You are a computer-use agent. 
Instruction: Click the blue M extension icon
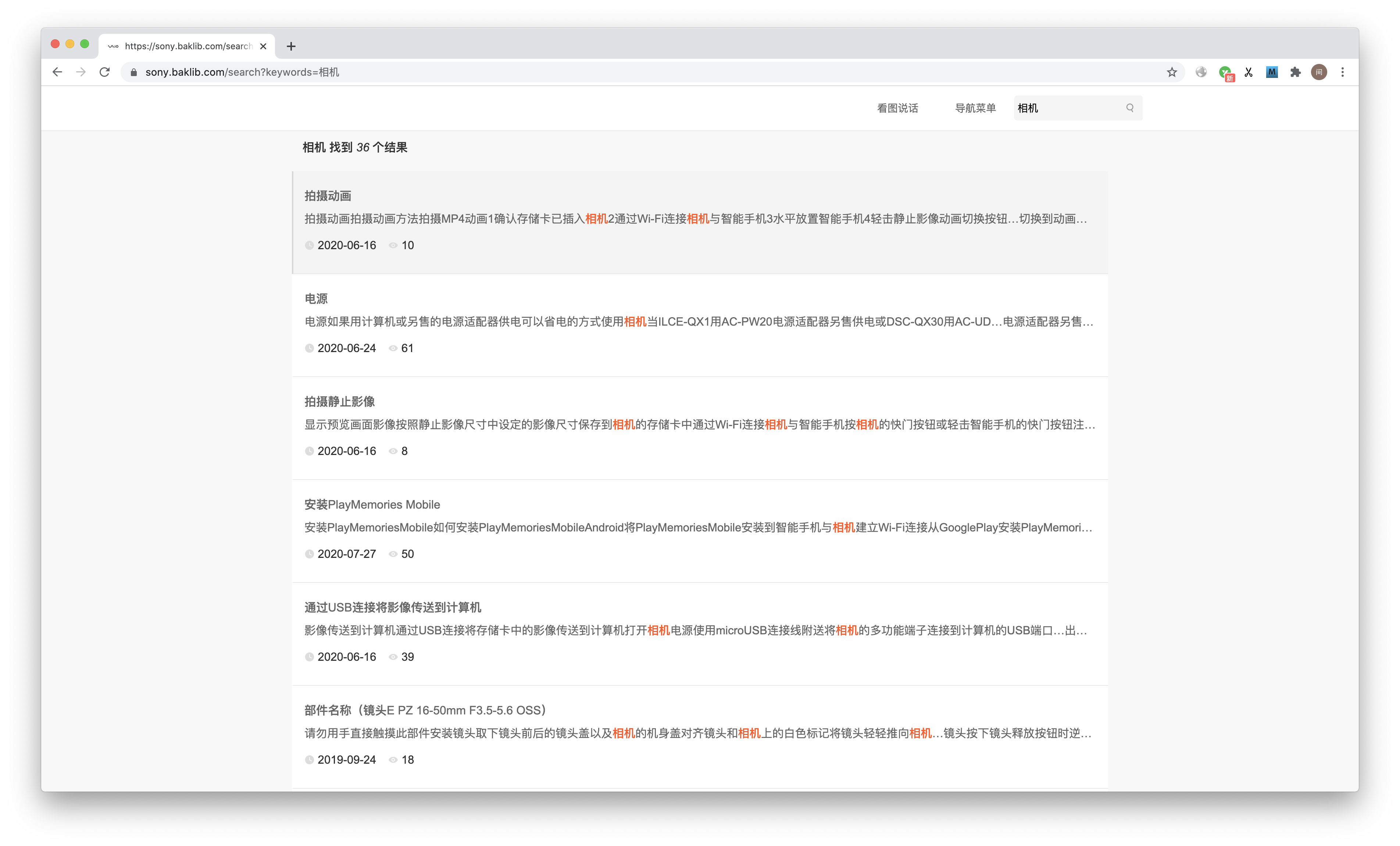pyautogui.click(x=1272, y=72)
